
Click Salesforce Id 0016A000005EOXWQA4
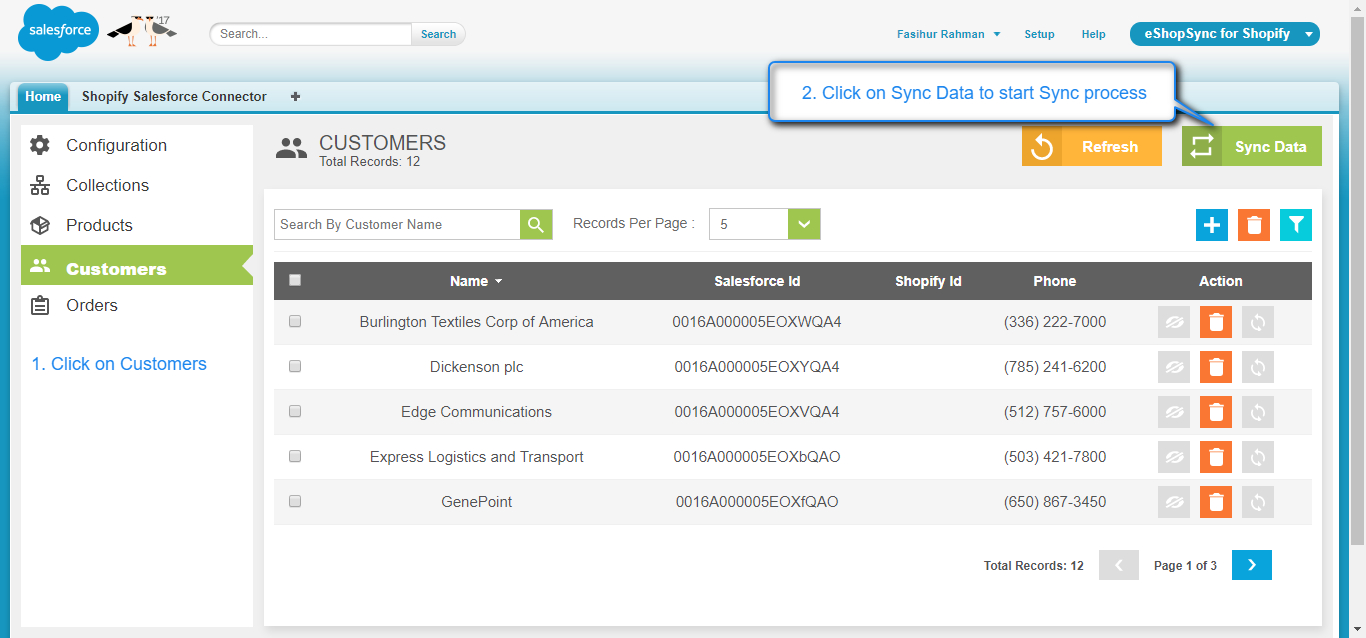pyautogui.click(x=757, y=322)
